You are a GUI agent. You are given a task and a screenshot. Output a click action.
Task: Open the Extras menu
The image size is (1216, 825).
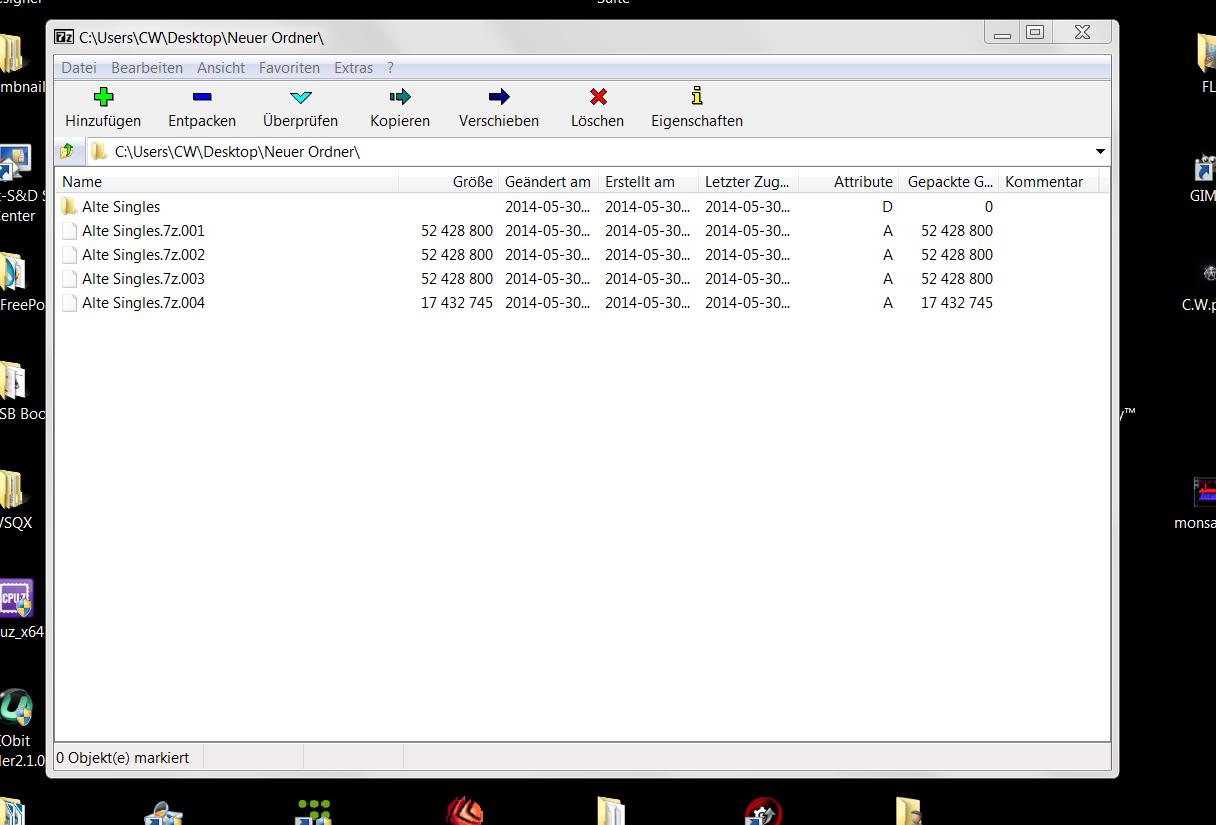pos(353,68)
